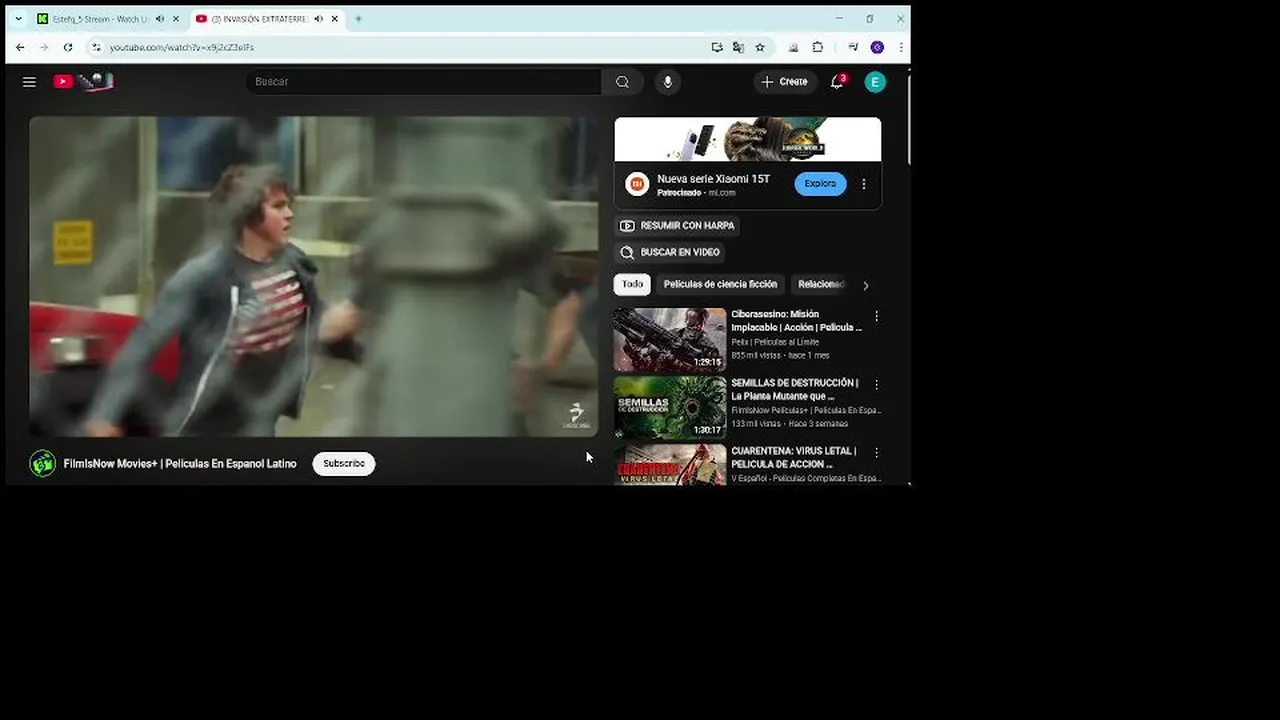Click the video player to pause
The height and width of the screenshot is (720, 1280).
coord(314,277)
